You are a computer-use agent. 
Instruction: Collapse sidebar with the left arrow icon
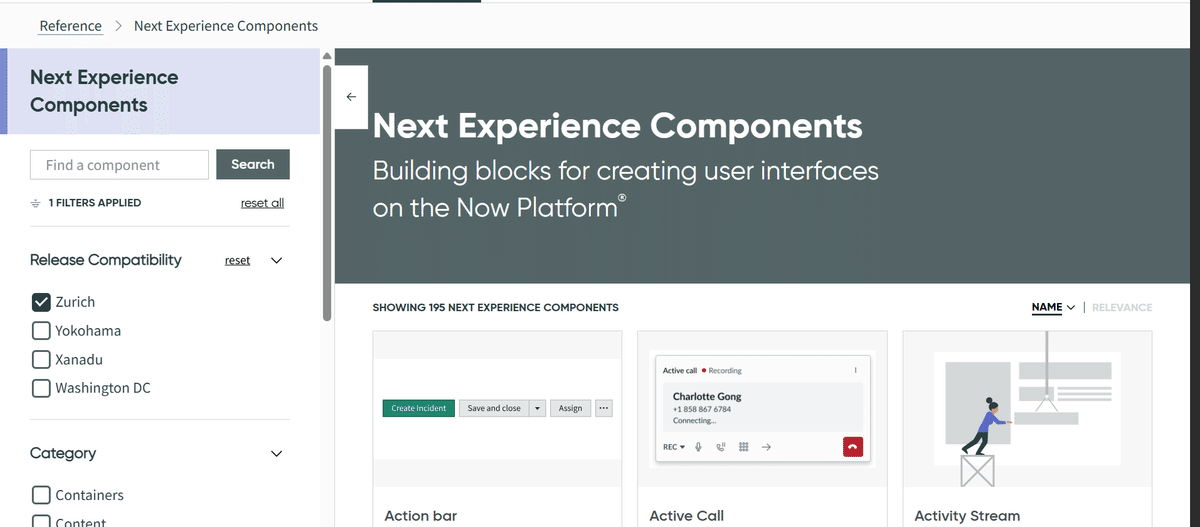[351, 97]
